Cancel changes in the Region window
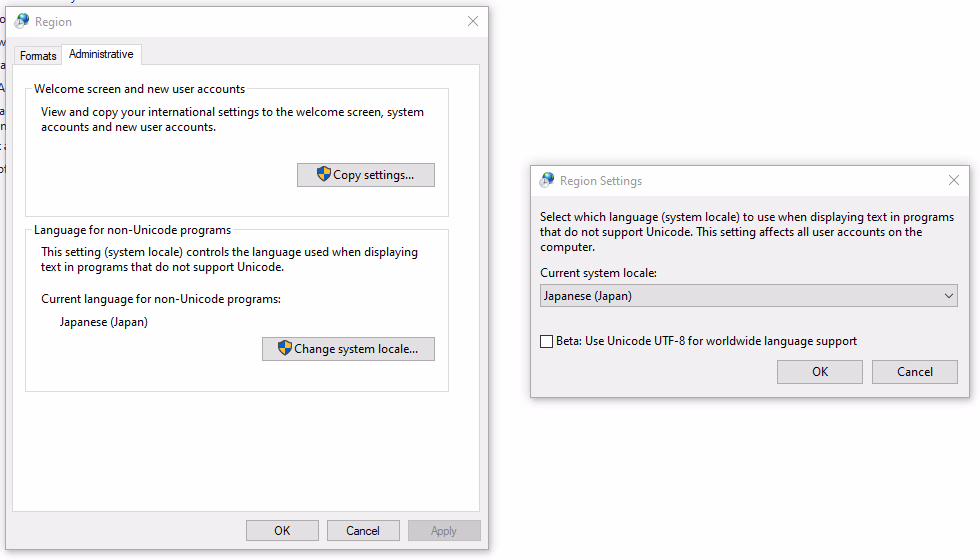The width and height of the screenshot is (980, 560). 362,531
